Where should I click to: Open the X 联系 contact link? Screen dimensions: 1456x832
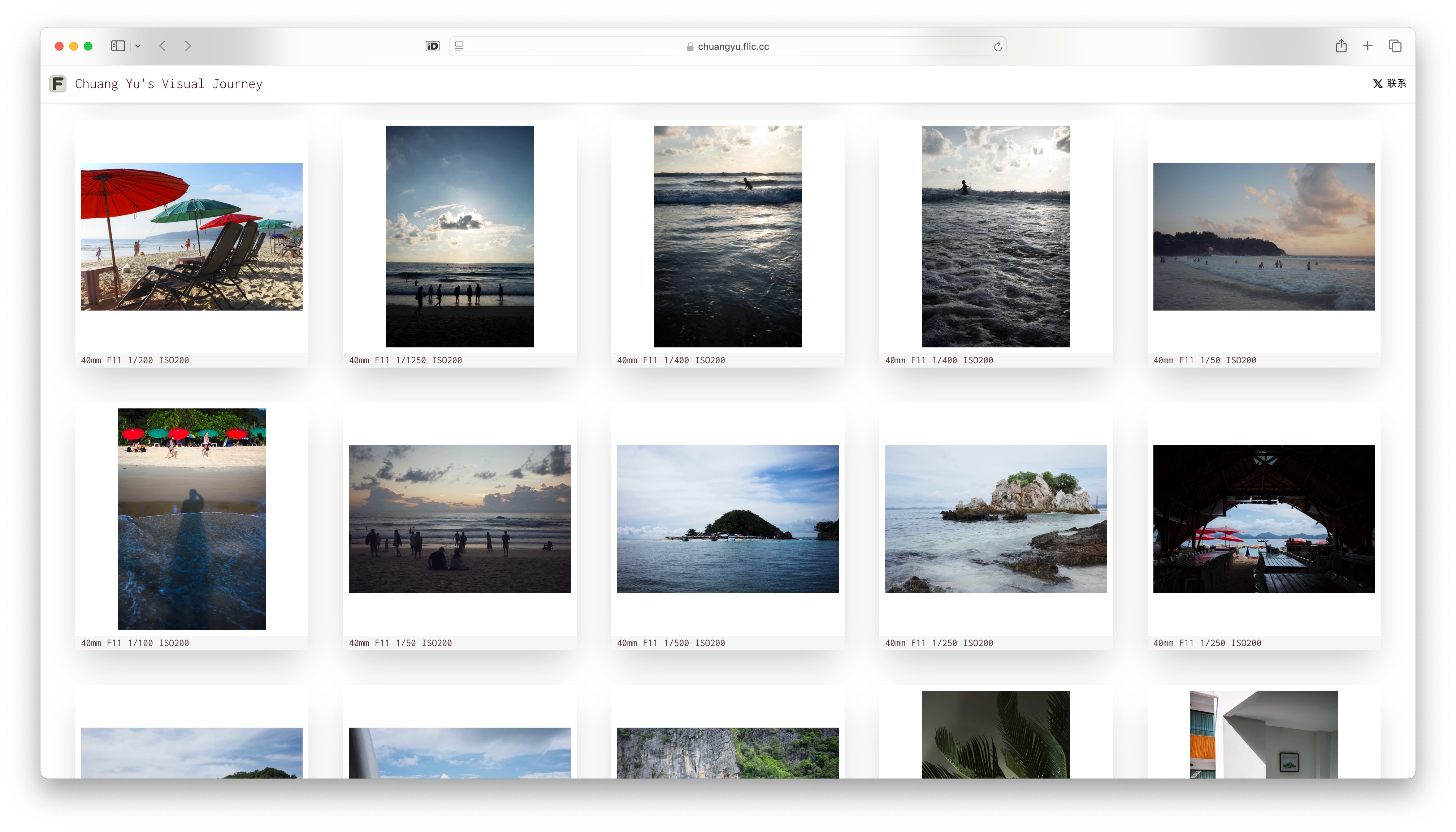point(1389,83)
